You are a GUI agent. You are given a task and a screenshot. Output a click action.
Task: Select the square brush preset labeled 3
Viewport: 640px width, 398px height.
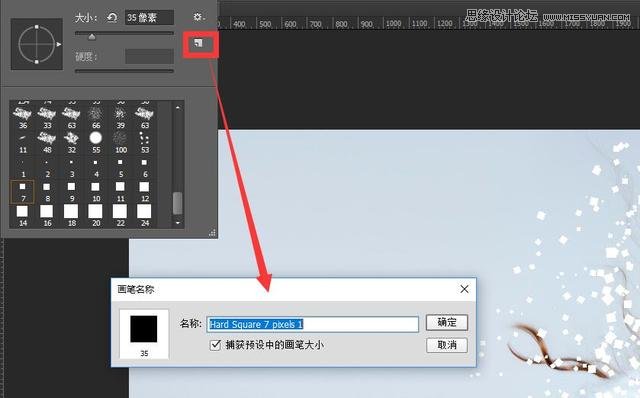coord(72,167)
